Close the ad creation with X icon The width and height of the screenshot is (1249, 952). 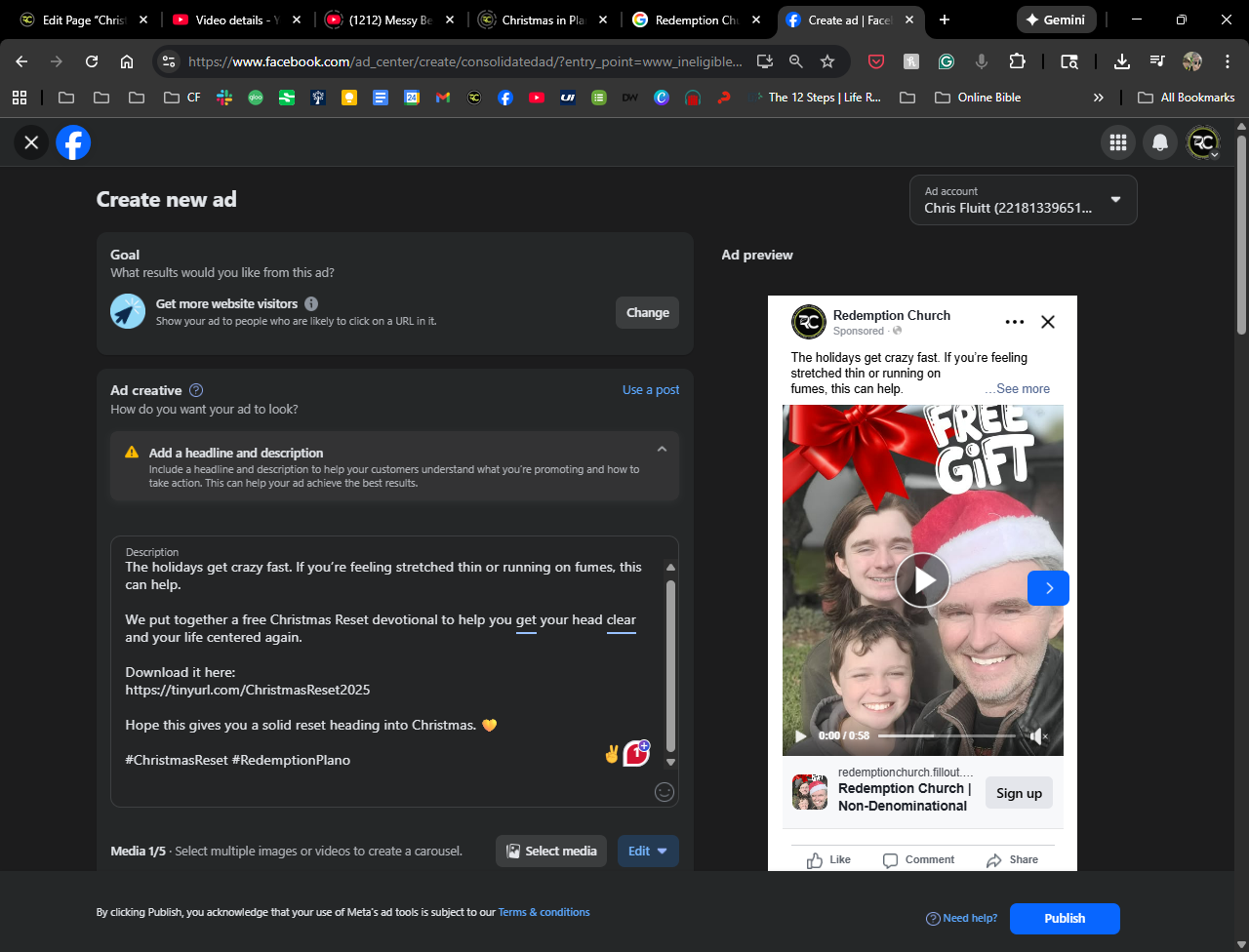pos(31,142)
